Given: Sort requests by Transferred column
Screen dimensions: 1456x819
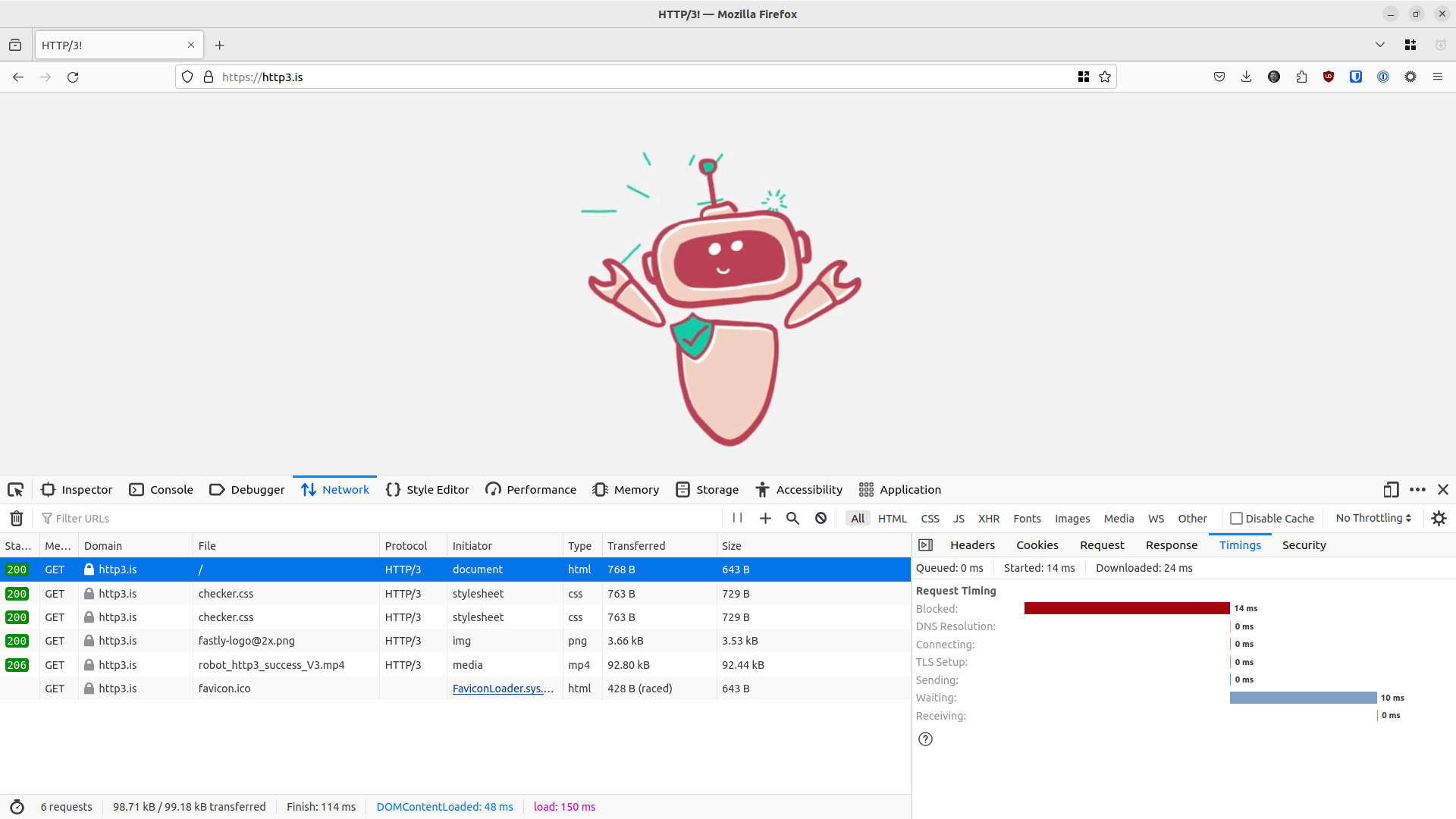Looking at the screenshot, I should [659, 546].
